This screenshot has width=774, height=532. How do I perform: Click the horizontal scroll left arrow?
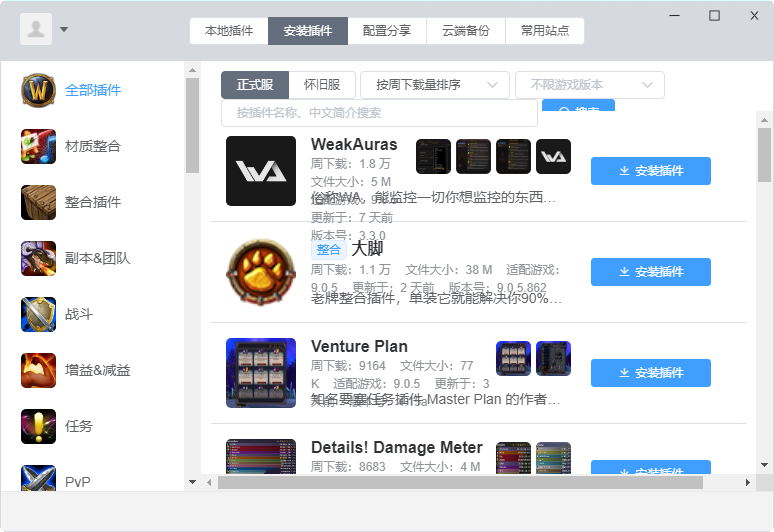(x=209, y=482)
